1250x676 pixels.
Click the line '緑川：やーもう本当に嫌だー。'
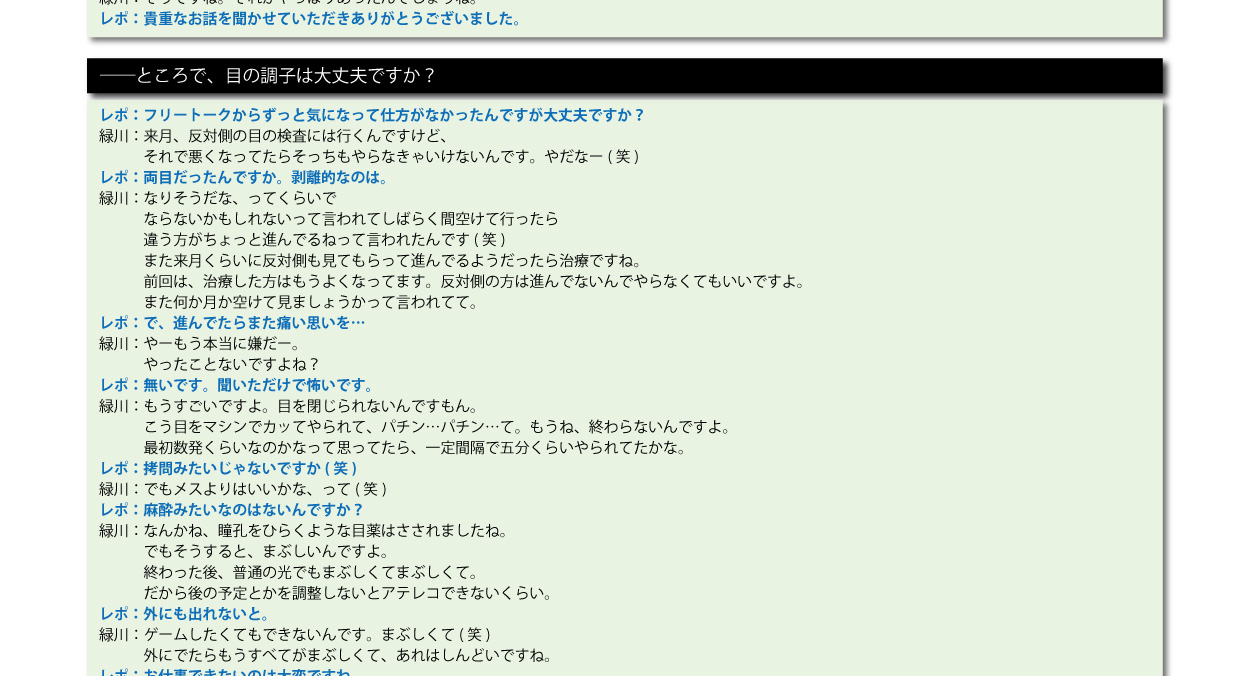click(x=202, y=344)
